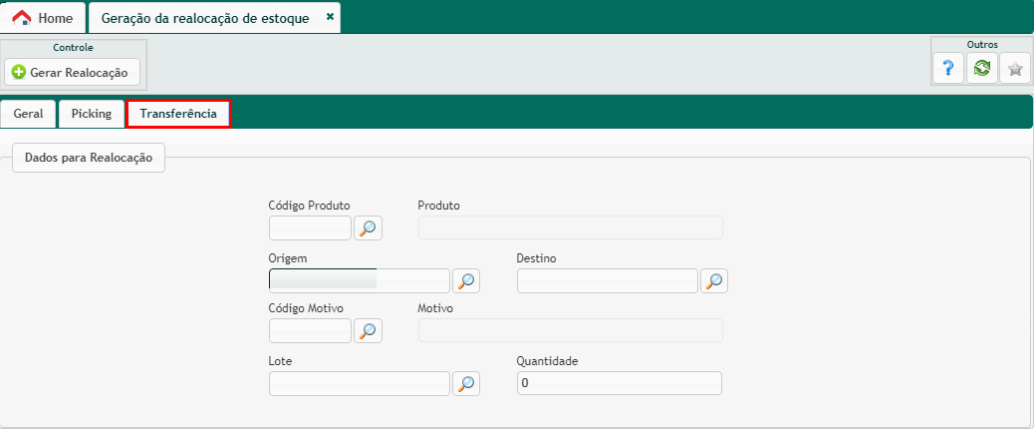Open Código Motivo search magnifier

[368, 331]
